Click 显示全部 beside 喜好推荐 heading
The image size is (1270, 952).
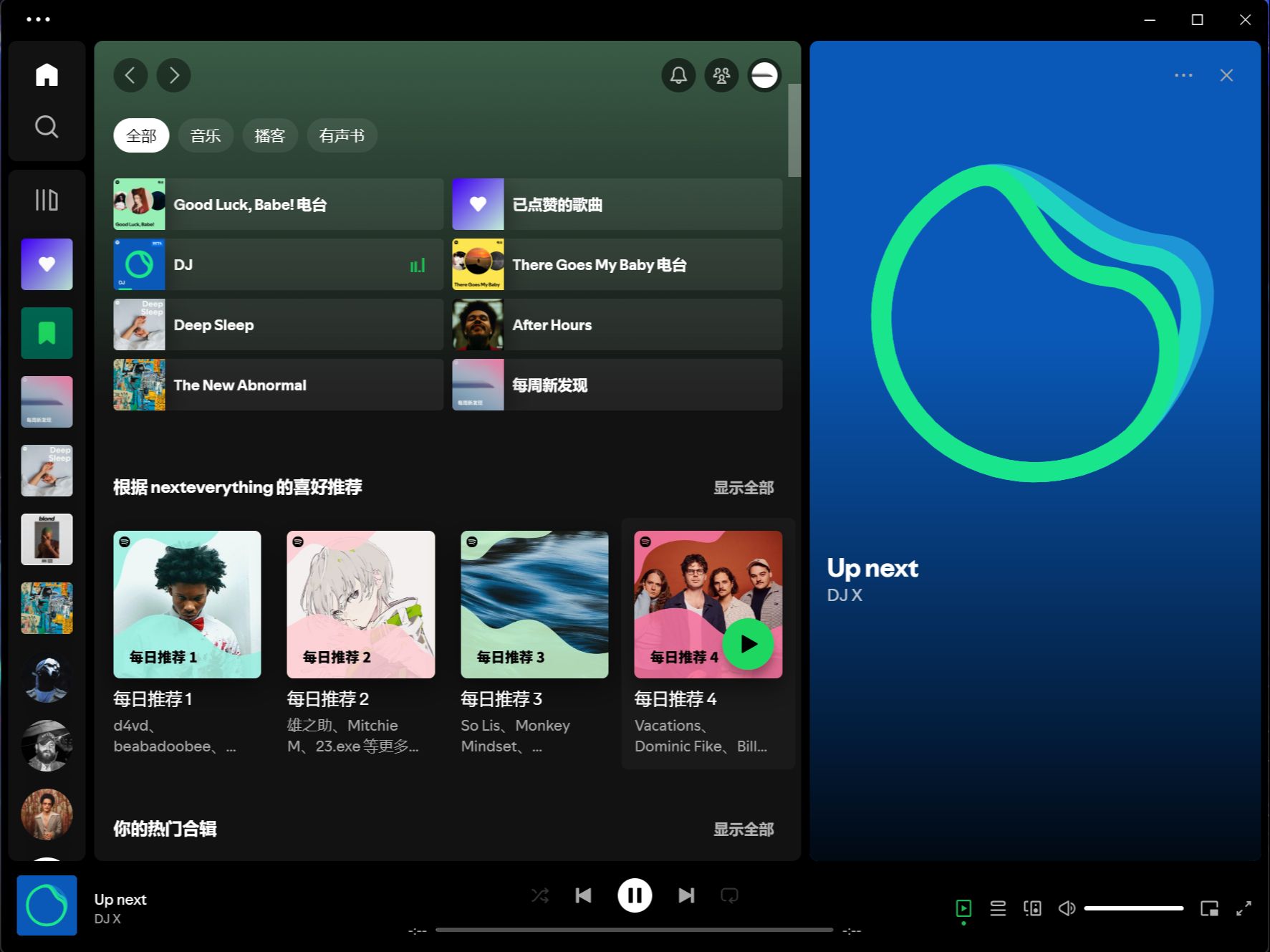[x=744, y=488]
